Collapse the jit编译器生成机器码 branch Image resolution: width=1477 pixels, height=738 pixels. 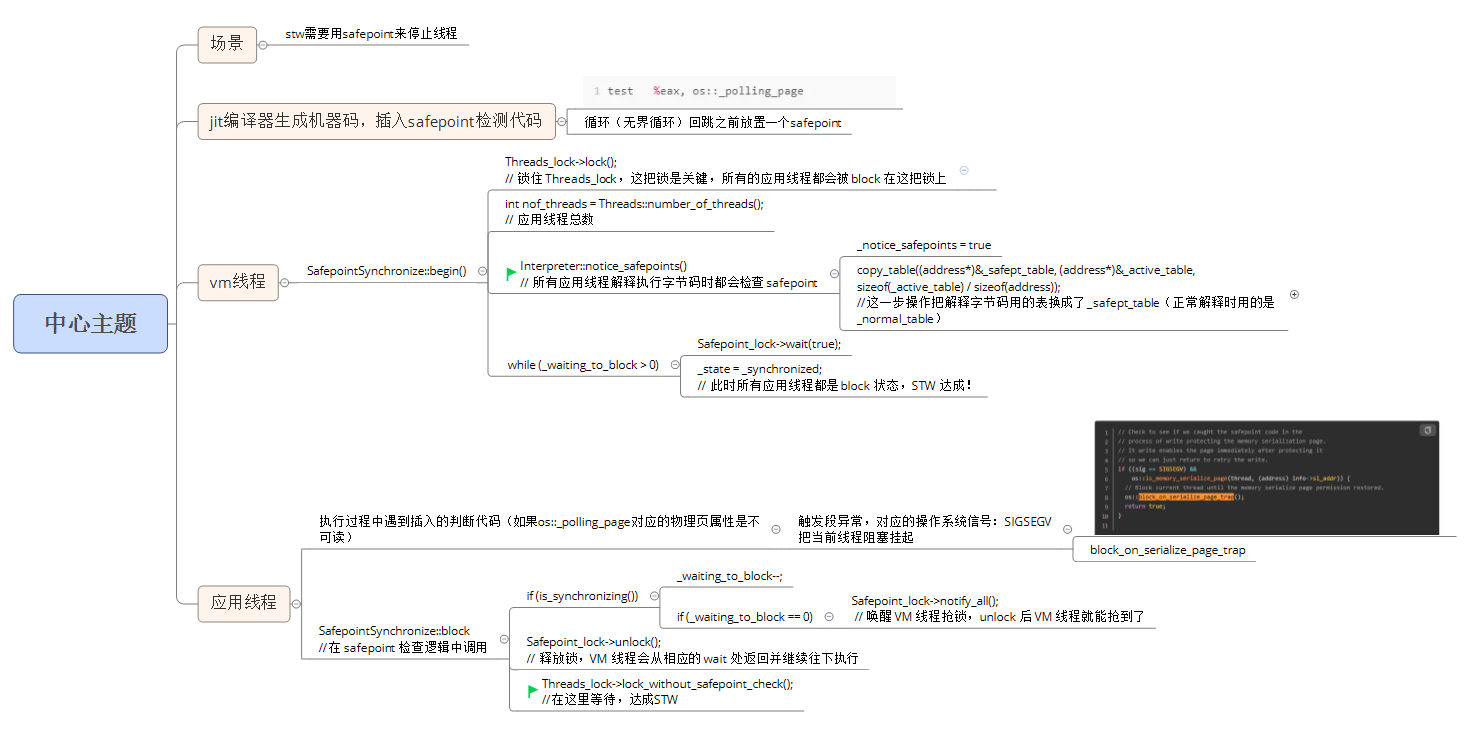(x=561, y=121)
